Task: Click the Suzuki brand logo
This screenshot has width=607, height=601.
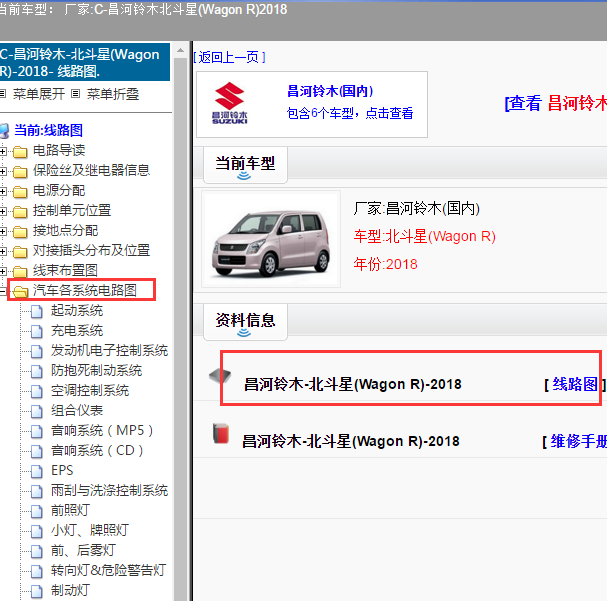Action: 229,103
